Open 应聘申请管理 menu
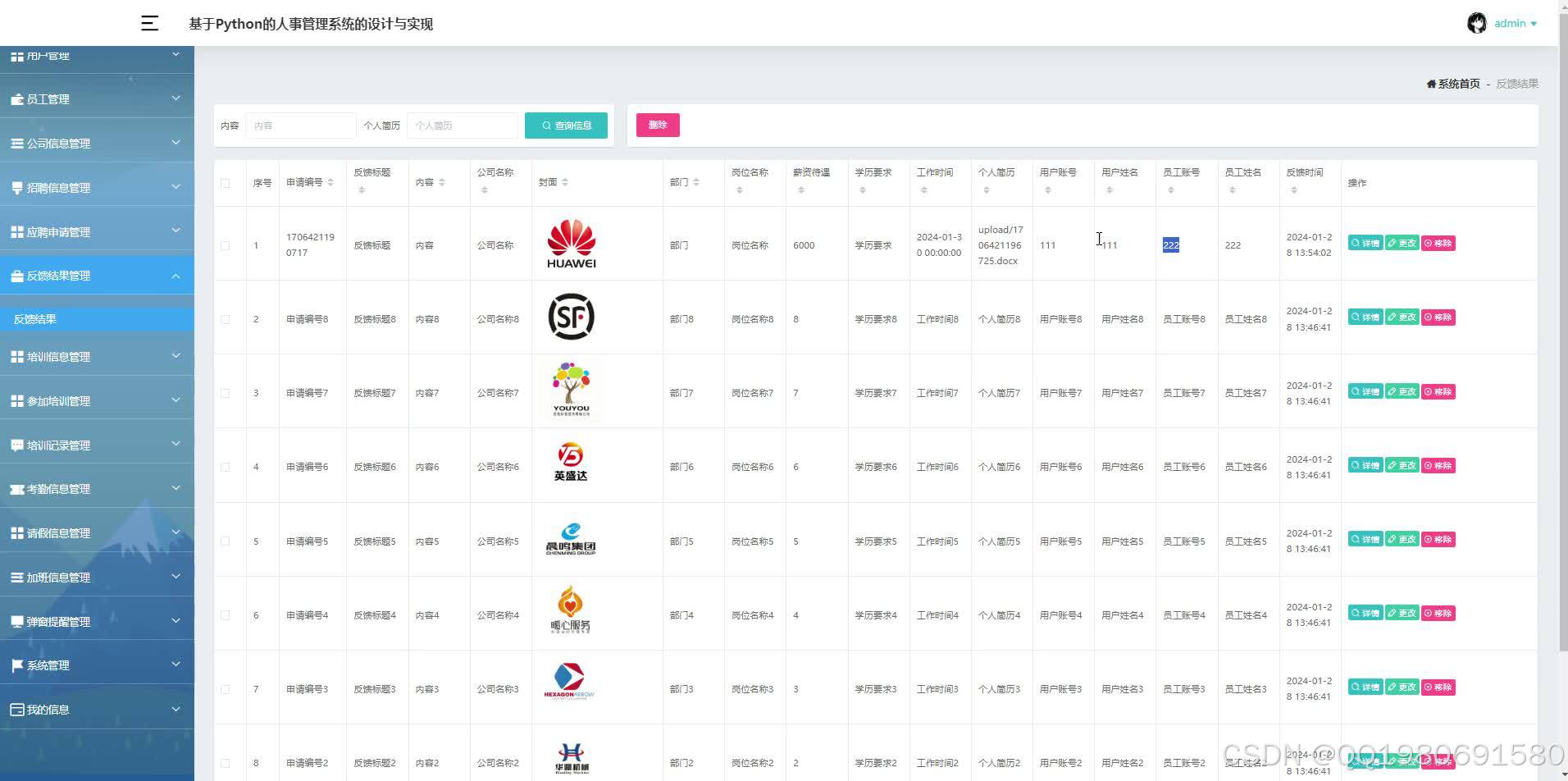 click(97, 232)
